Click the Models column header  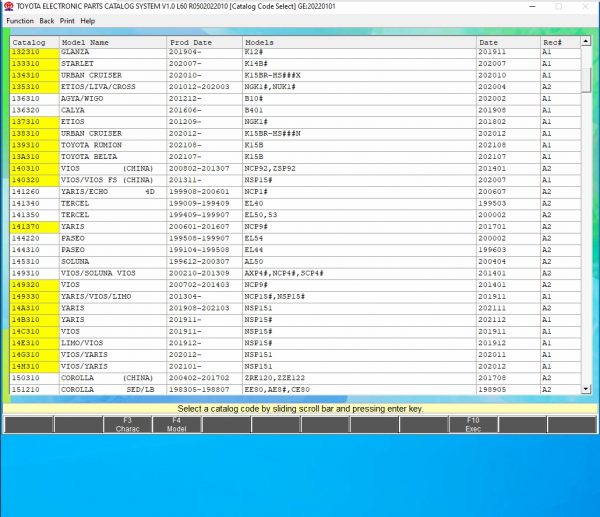pyautogui.click(x=359, y=42)
